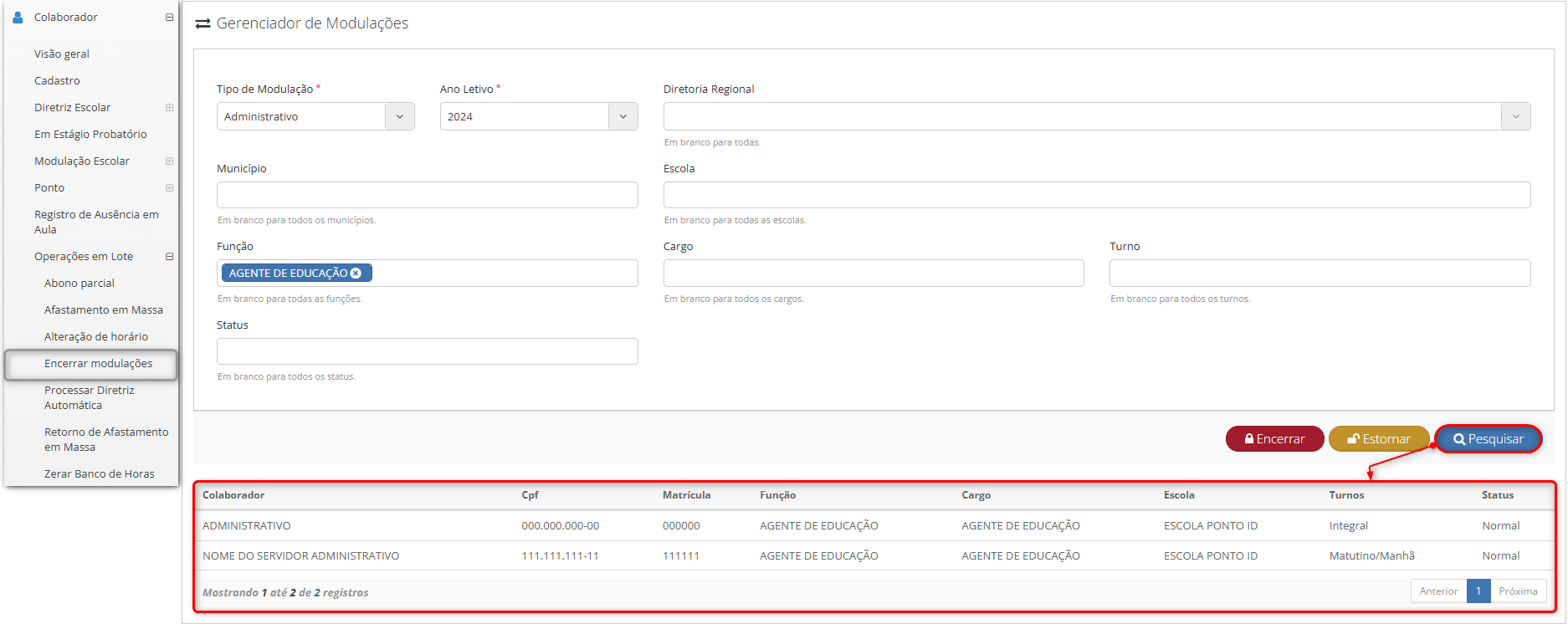Click matrícula 000000 cell
Screen dimensions: 1568x624
pyautogui.click(x=681, y=526)
